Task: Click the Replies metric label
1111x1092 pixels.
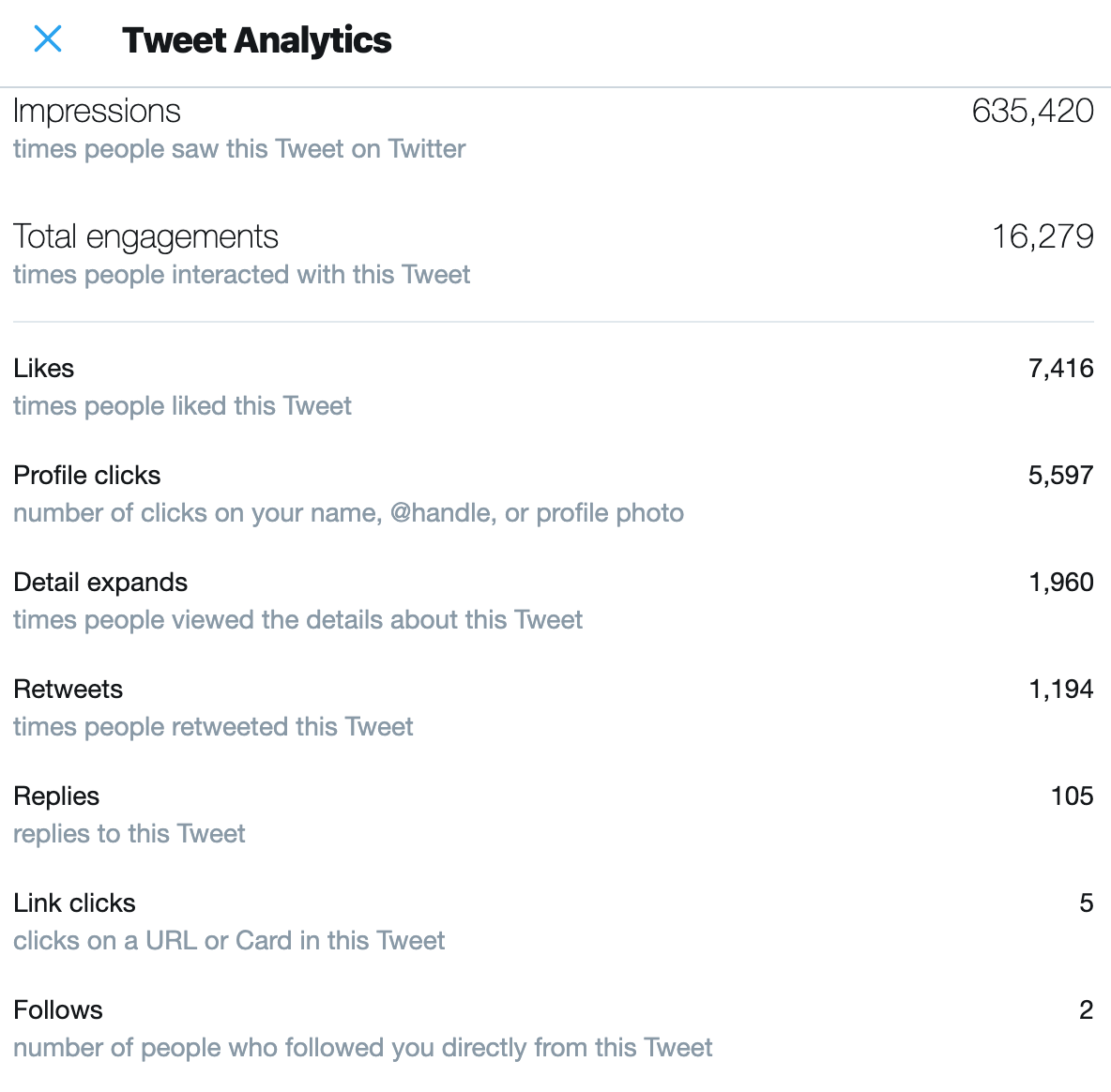Action: [x=56, y=796]
